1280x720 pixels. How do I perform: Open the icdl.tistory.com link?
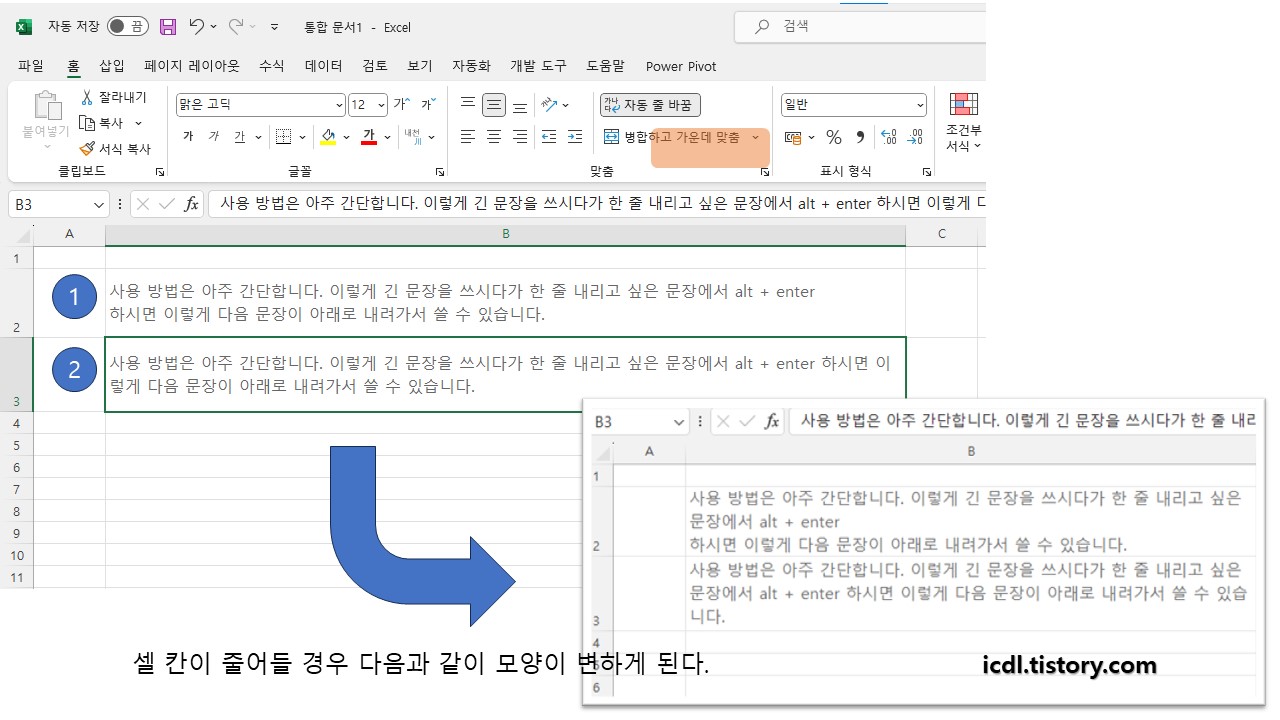1069,664
